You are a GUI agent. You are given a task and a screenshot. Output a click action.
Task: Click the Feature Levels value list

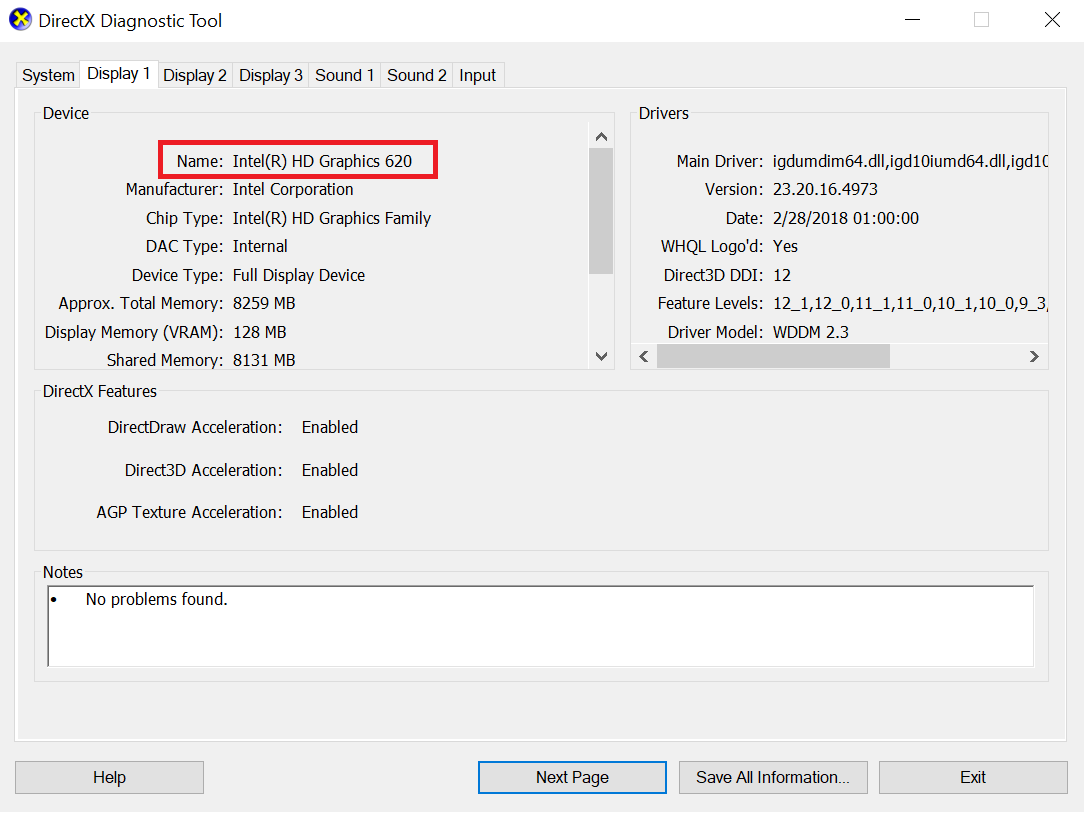coord(910,304)
